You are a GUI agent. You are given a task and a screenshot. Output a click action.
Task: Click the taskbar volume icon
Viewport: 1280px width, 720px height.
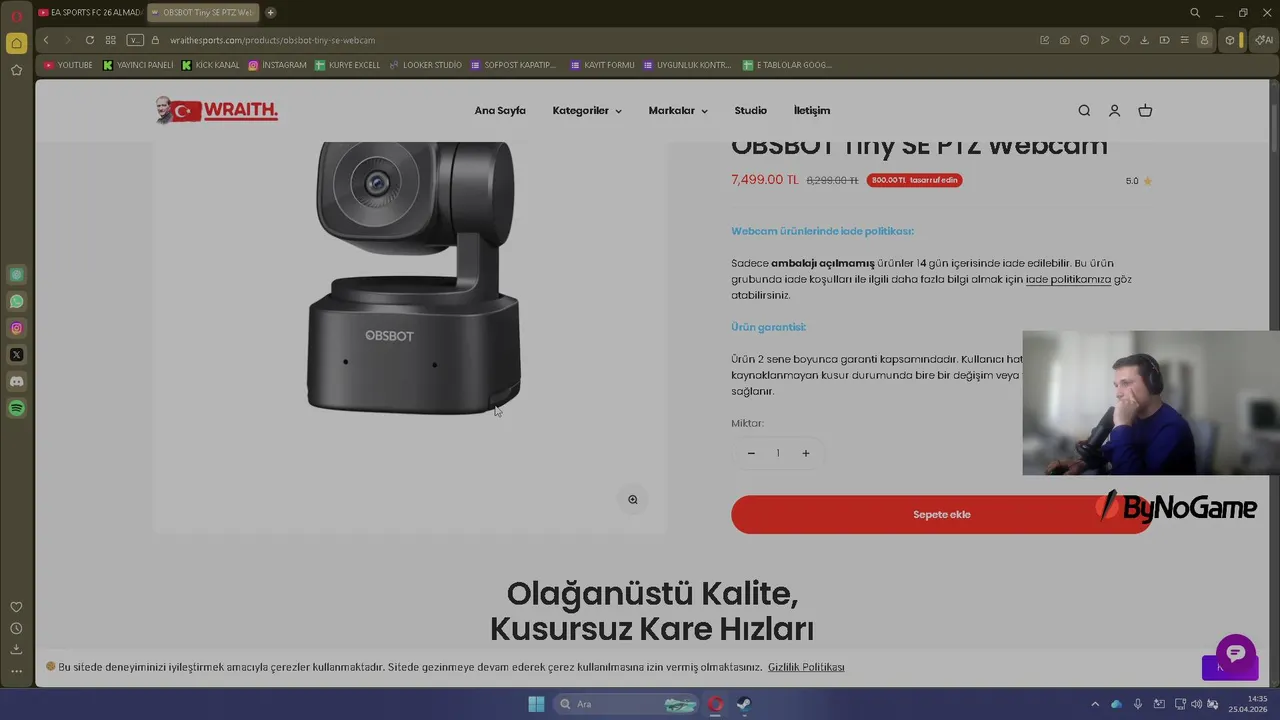point(1196,704)
